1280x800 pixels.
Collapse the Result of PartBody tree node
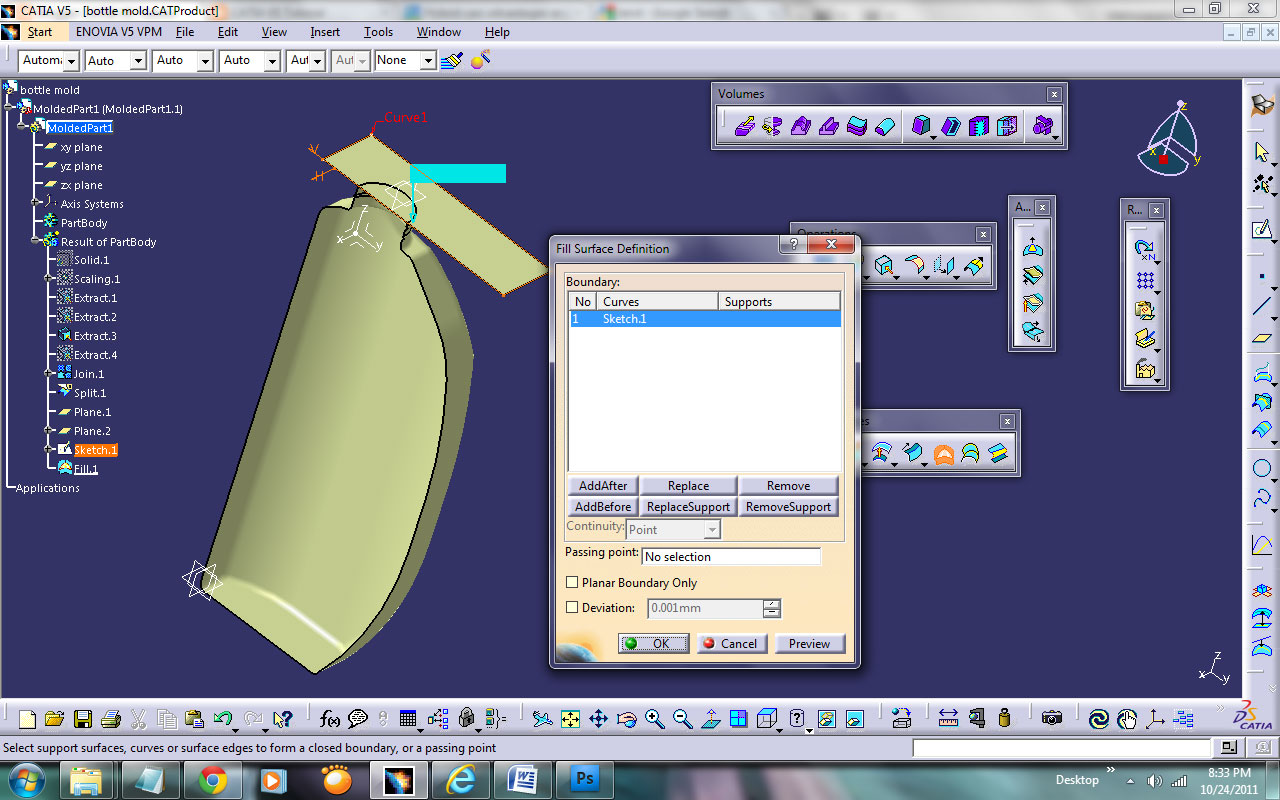[x=33, y=241]
